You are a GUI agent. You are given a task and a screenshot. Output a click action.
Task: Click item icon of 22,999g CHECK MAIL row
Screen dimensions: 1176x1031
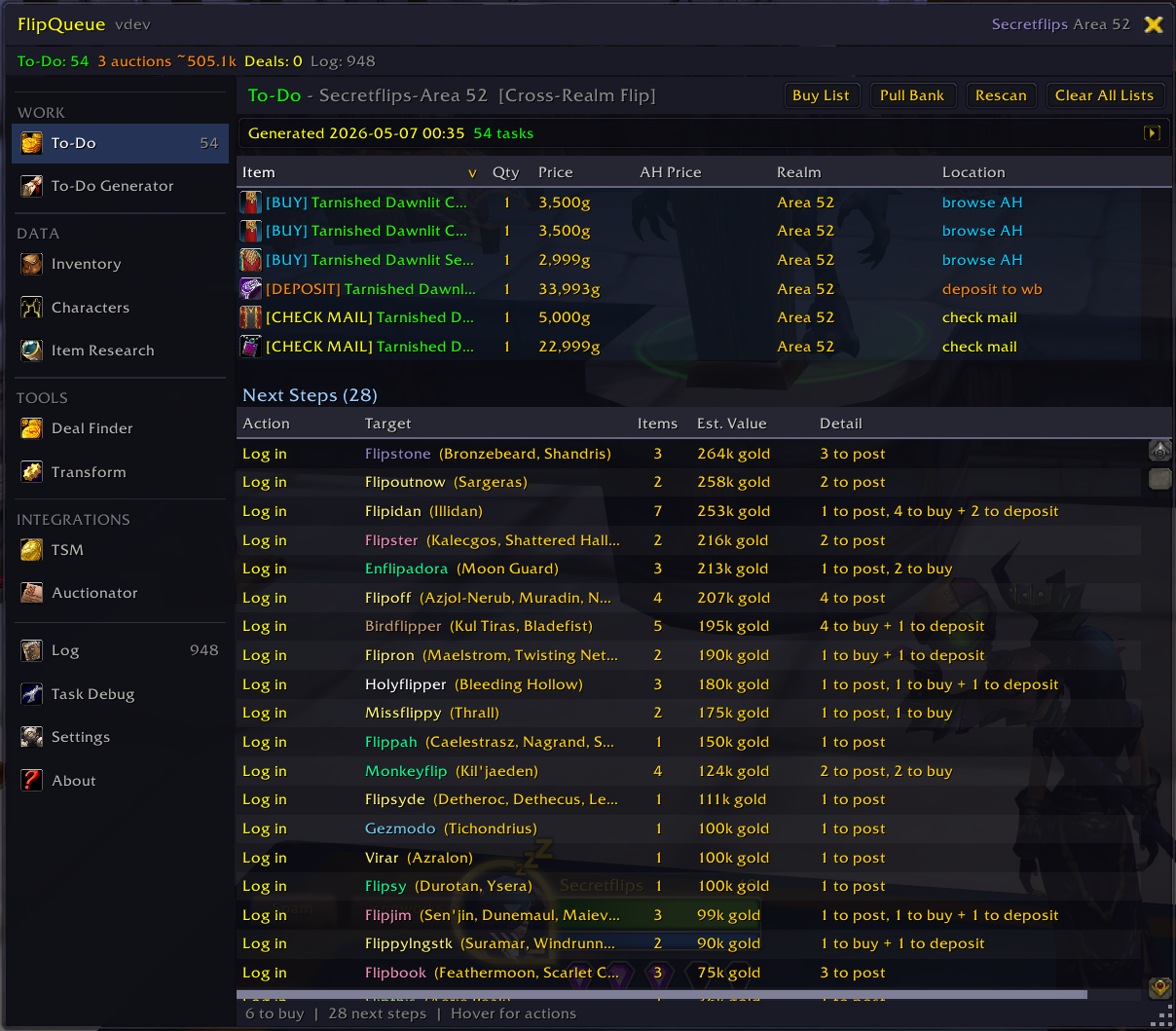(251, 347)
